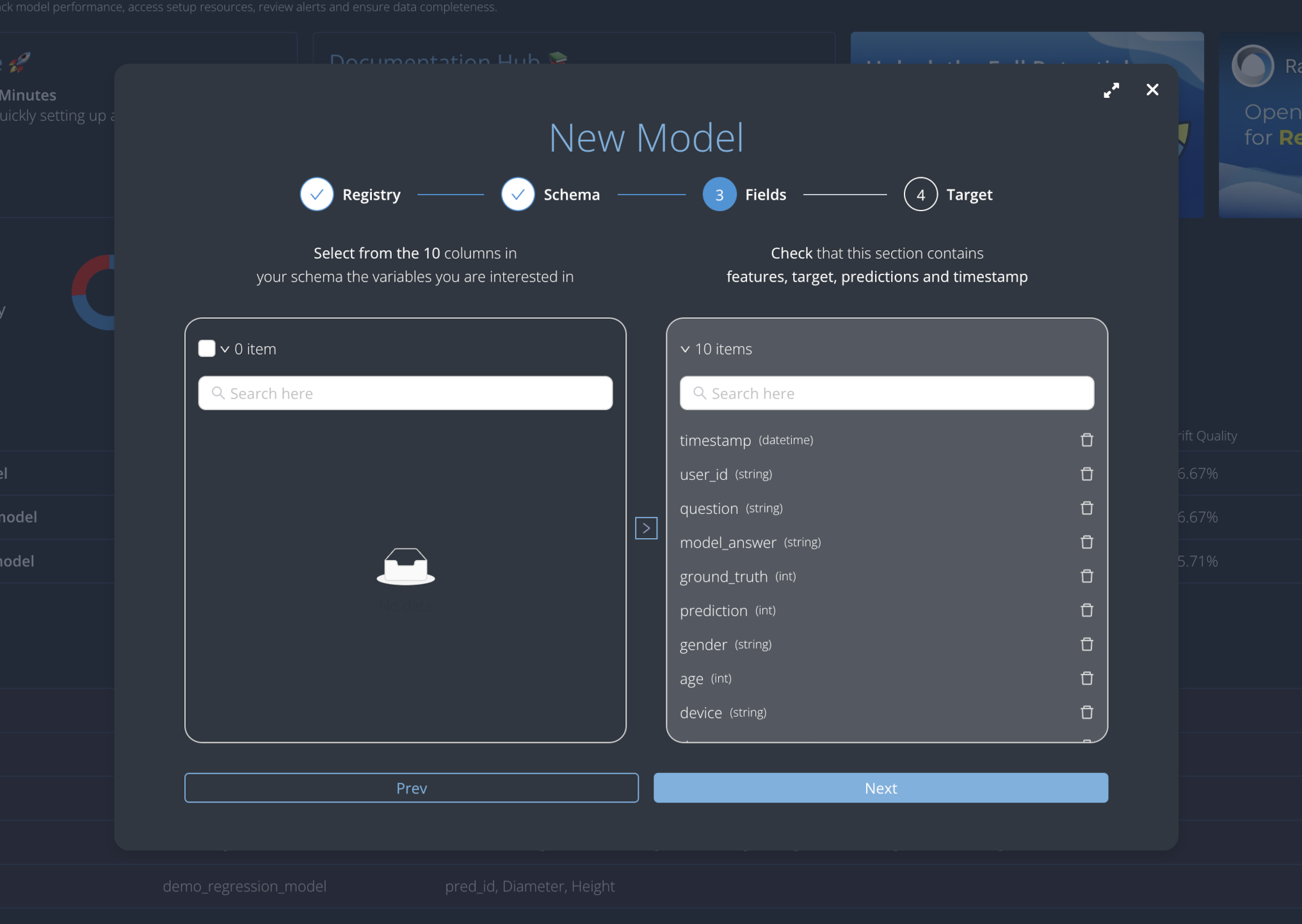Click the arrow transfer icon between panels
1302x924 pixels.
pos(646,528)
